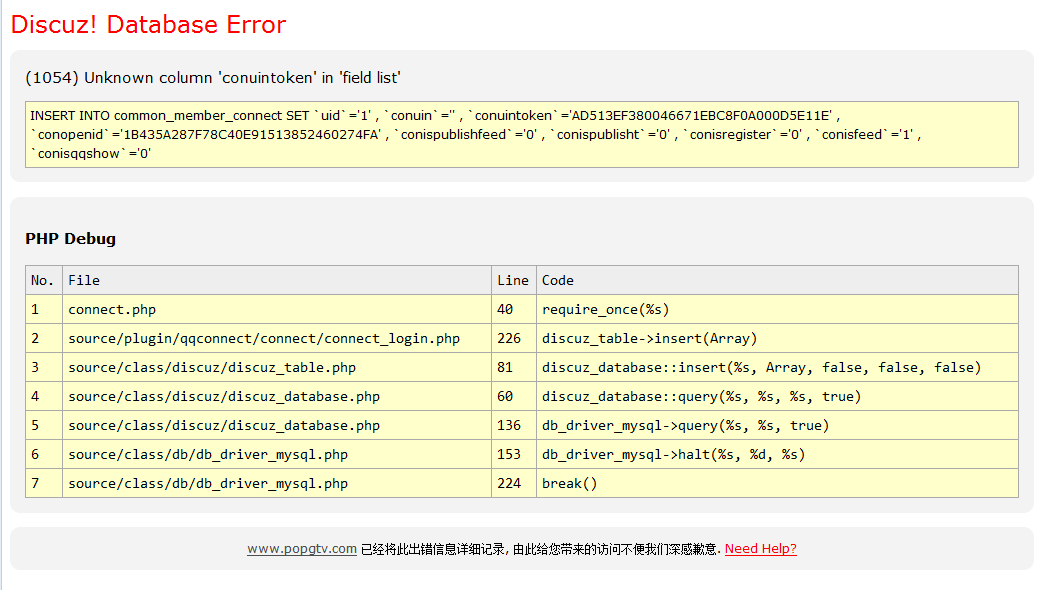Click the INSERT INTO SQL query box
The height and width of the screenshot is (590, 1039).
point(521,135)
